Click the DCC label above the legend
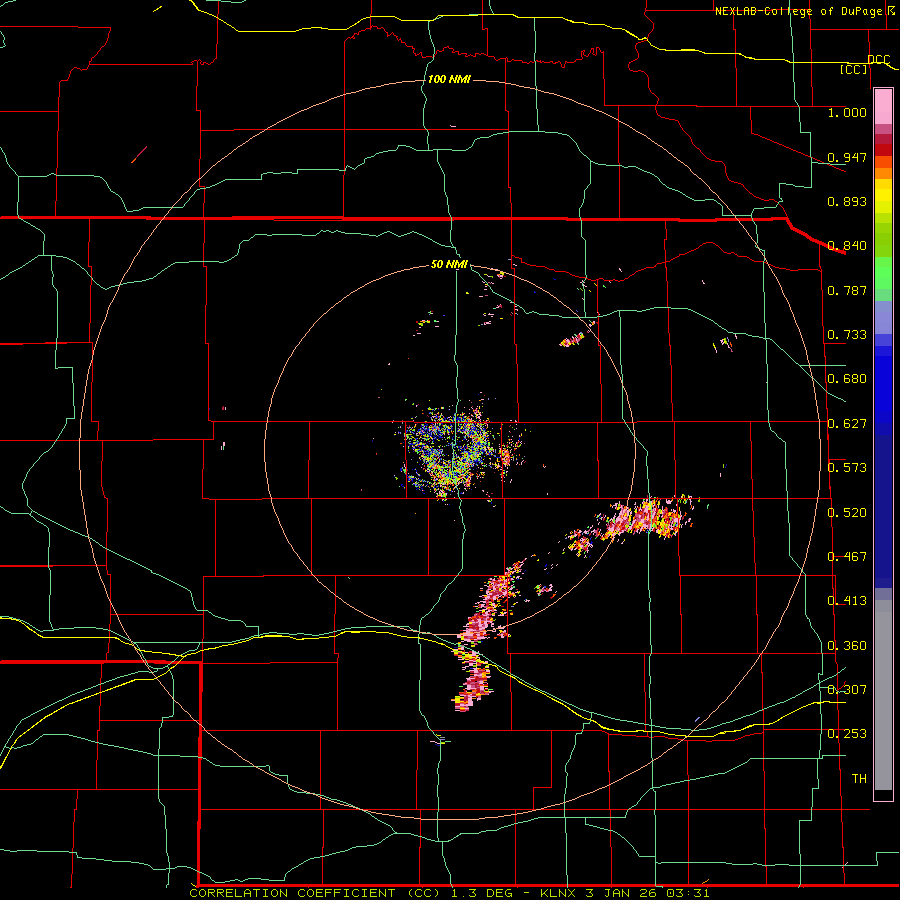Viewport: 900px width, 900px height. pos(878,60)
